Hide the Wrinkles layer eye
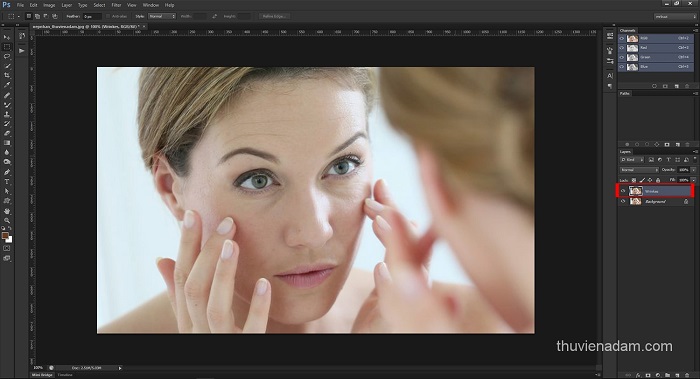700x379 pixels. click(623, 191)
